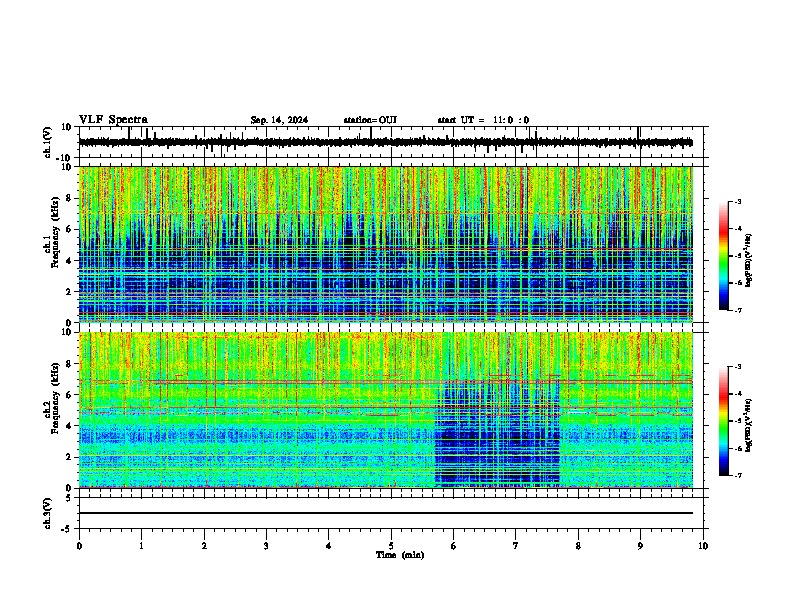Viewport: 792px width, 612px height.
Task: Click the dark blue dropout region in ch.2
Action: (497, 434)
